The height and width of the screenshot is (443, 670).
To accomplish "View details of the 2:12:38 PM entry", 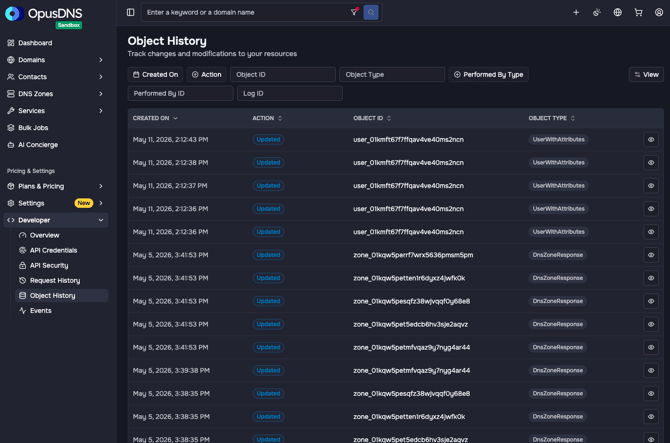I will (x=651, y=163).
